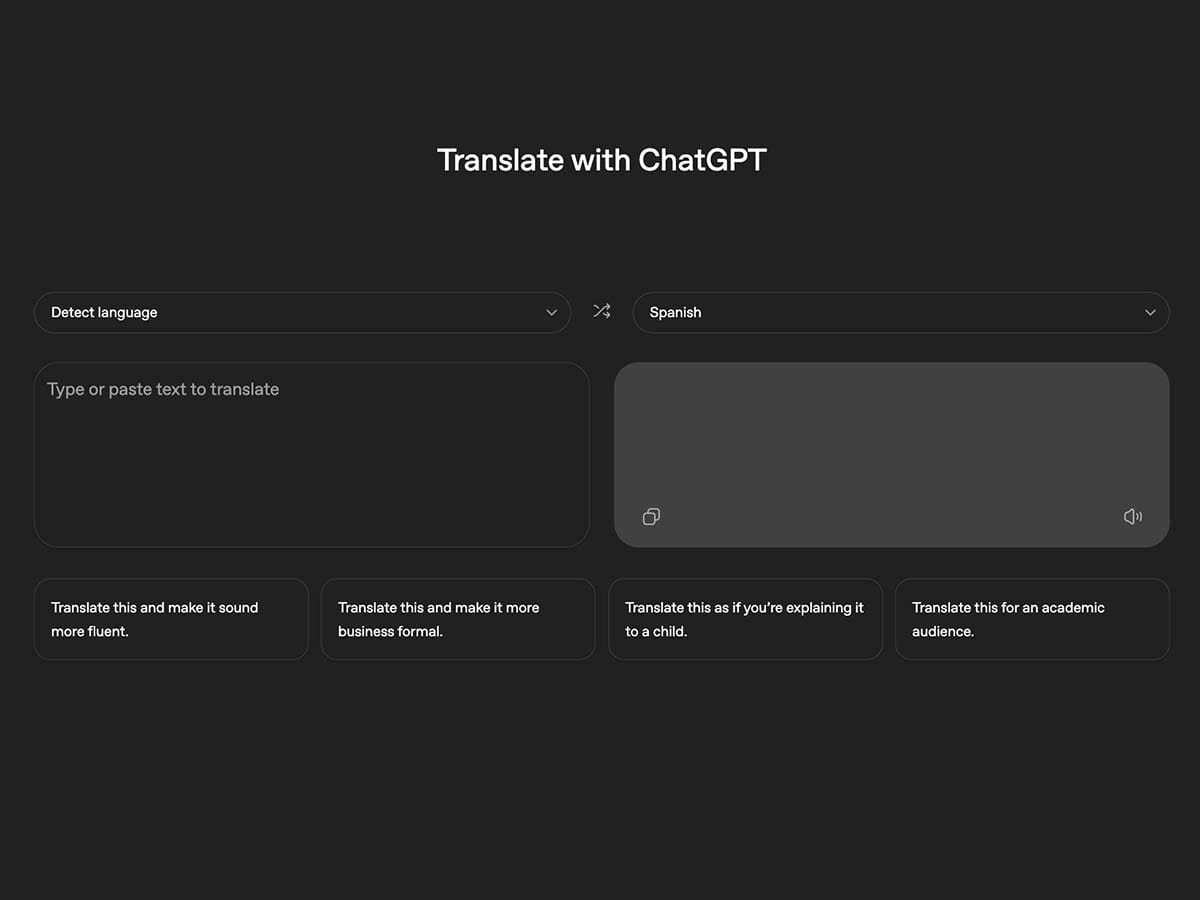
Task: Choose 'make it more business formal' suggestion
Action: tap(457, 619)
